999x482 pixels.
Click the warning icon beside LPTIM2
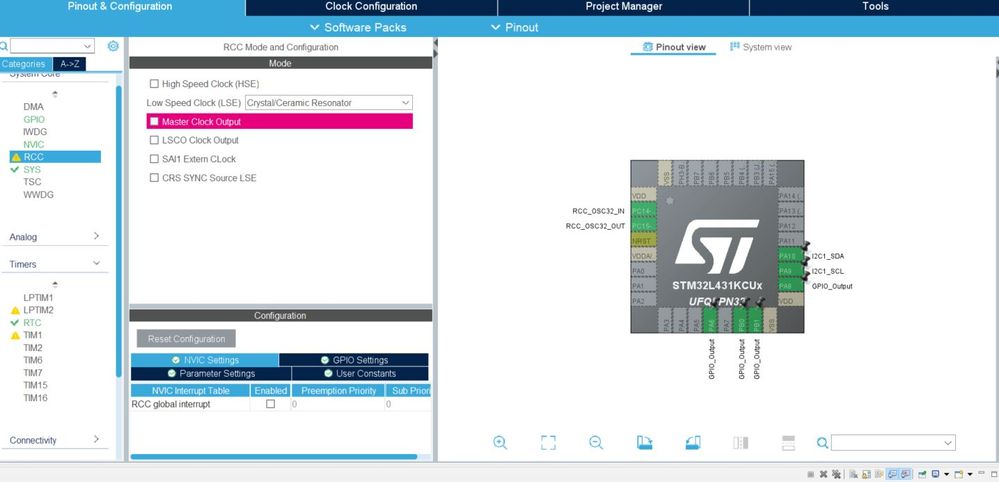pyautogui.click(x=16, y=310)
